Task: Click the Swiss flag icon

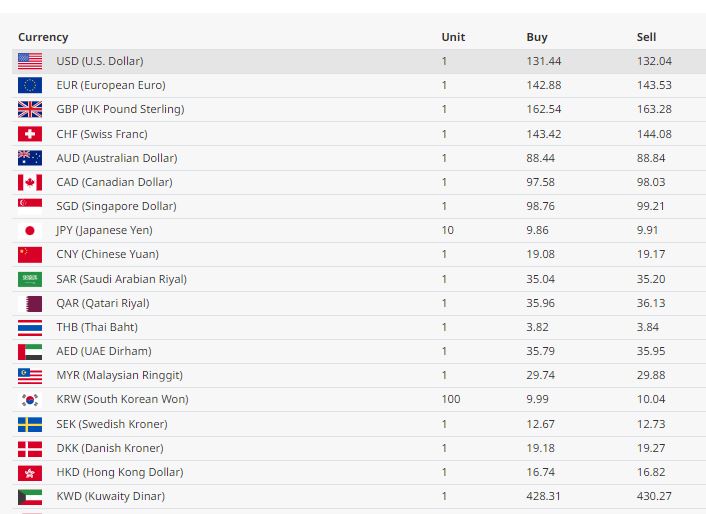Action: pos(30,134)
